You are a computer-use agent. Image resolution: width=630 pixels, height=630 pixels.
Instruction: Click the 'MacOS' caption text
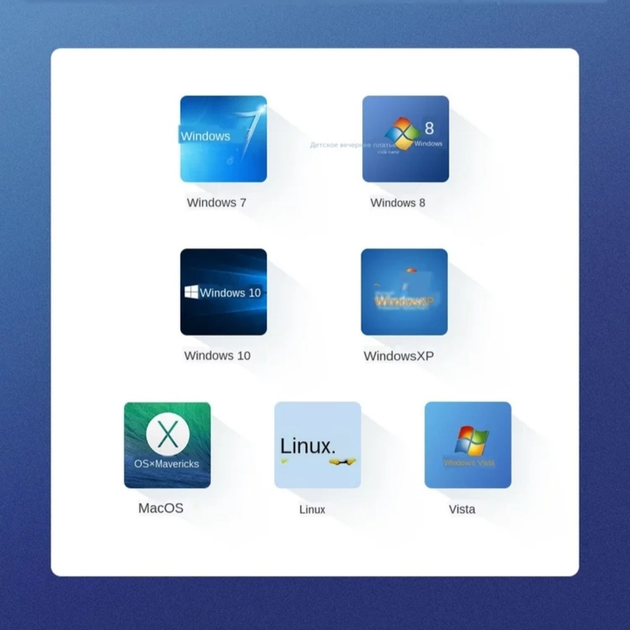(161, 508)
